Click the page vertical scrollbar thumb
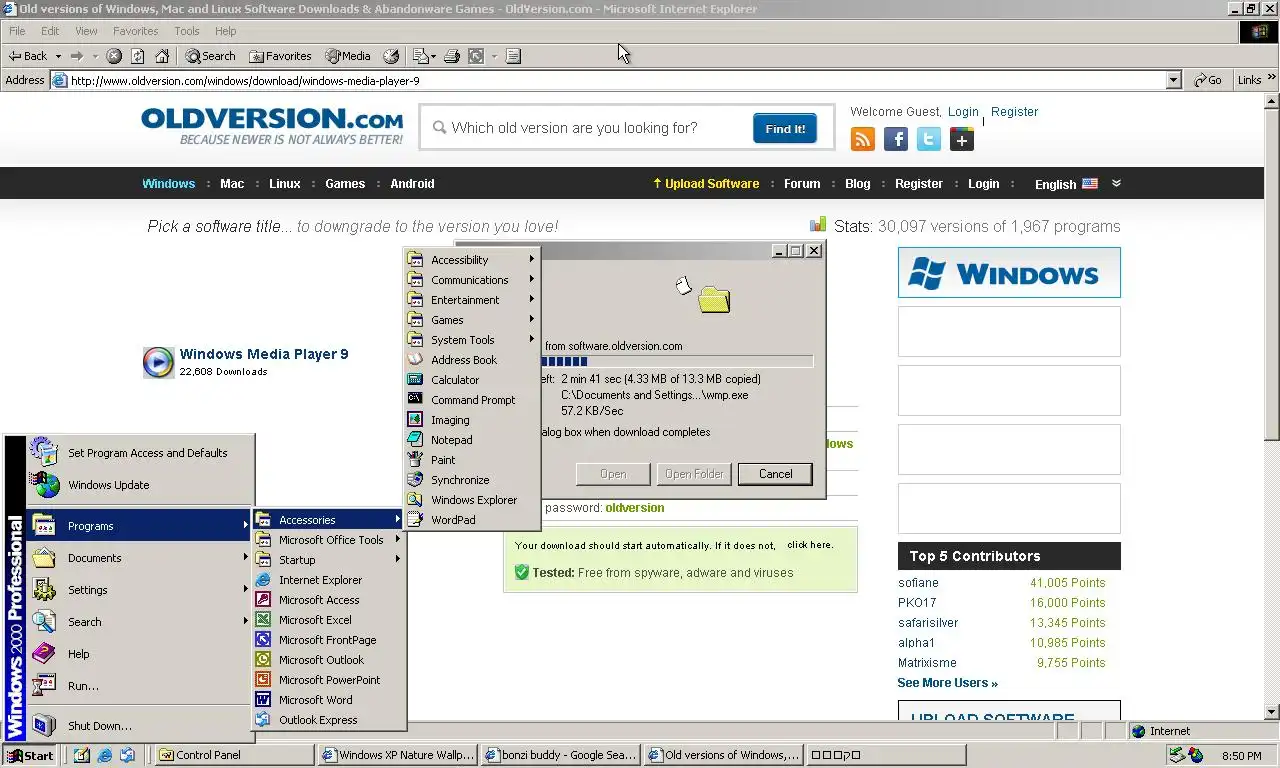 tap(1272, 272)
